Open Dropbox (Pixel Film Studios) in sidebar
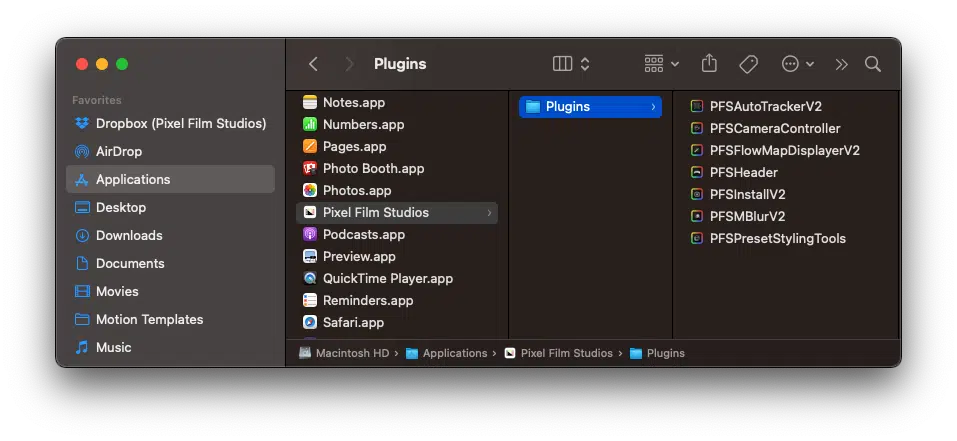 [170, 123]
